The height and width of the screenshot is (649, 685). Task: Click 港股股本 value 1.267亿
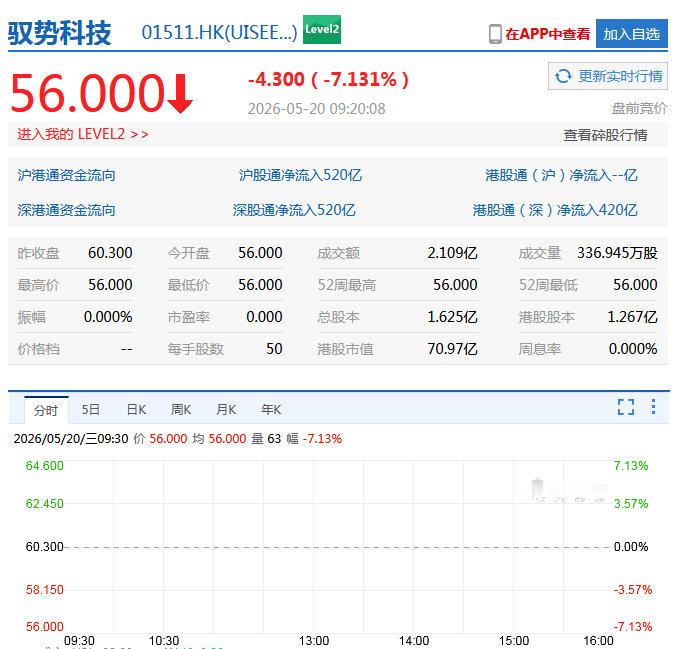point(632,317)
